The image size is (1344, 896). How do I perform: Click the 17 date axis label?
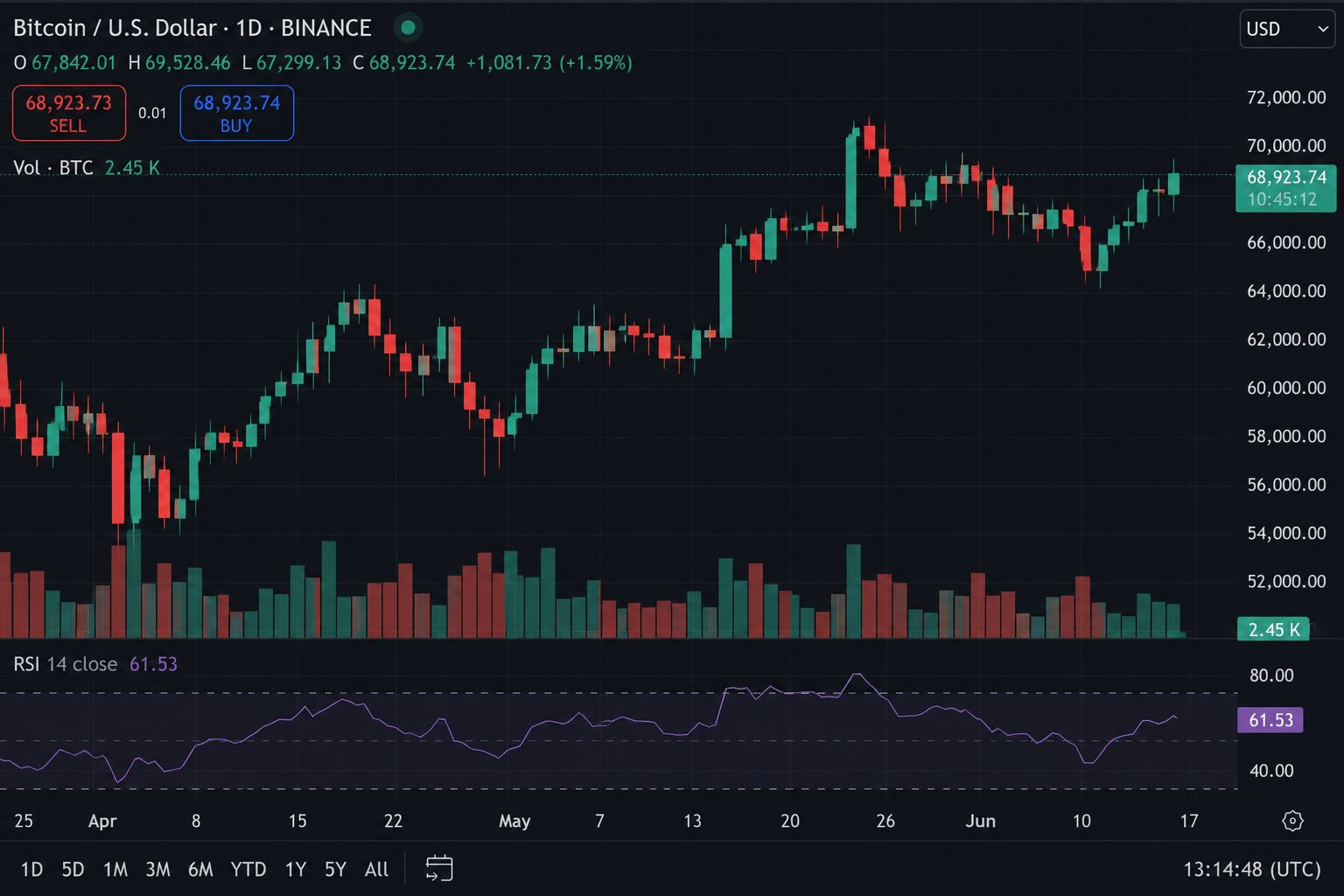1188,821
